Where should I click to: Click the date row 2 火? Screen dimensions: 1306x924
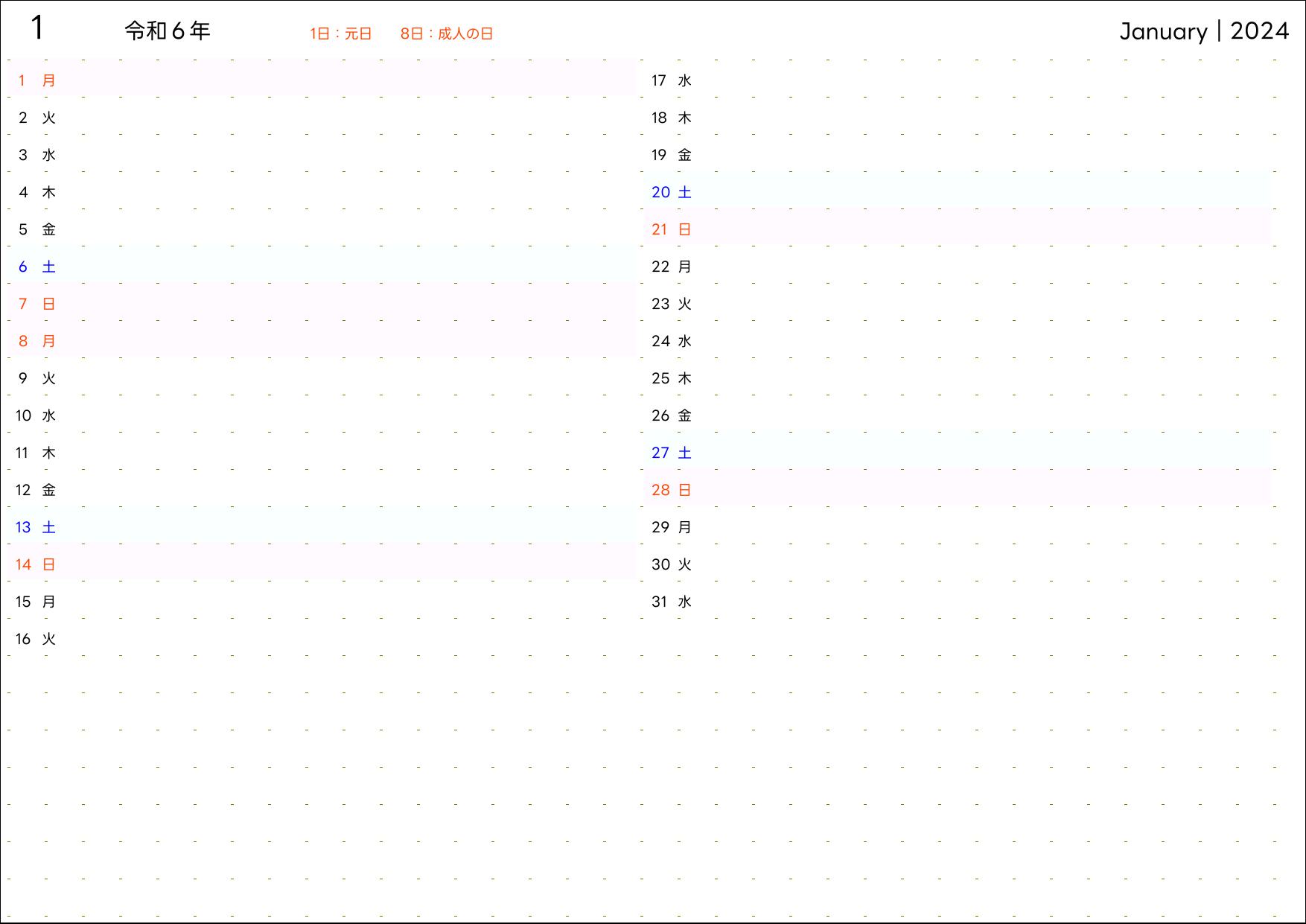click(x=322, y=115)
